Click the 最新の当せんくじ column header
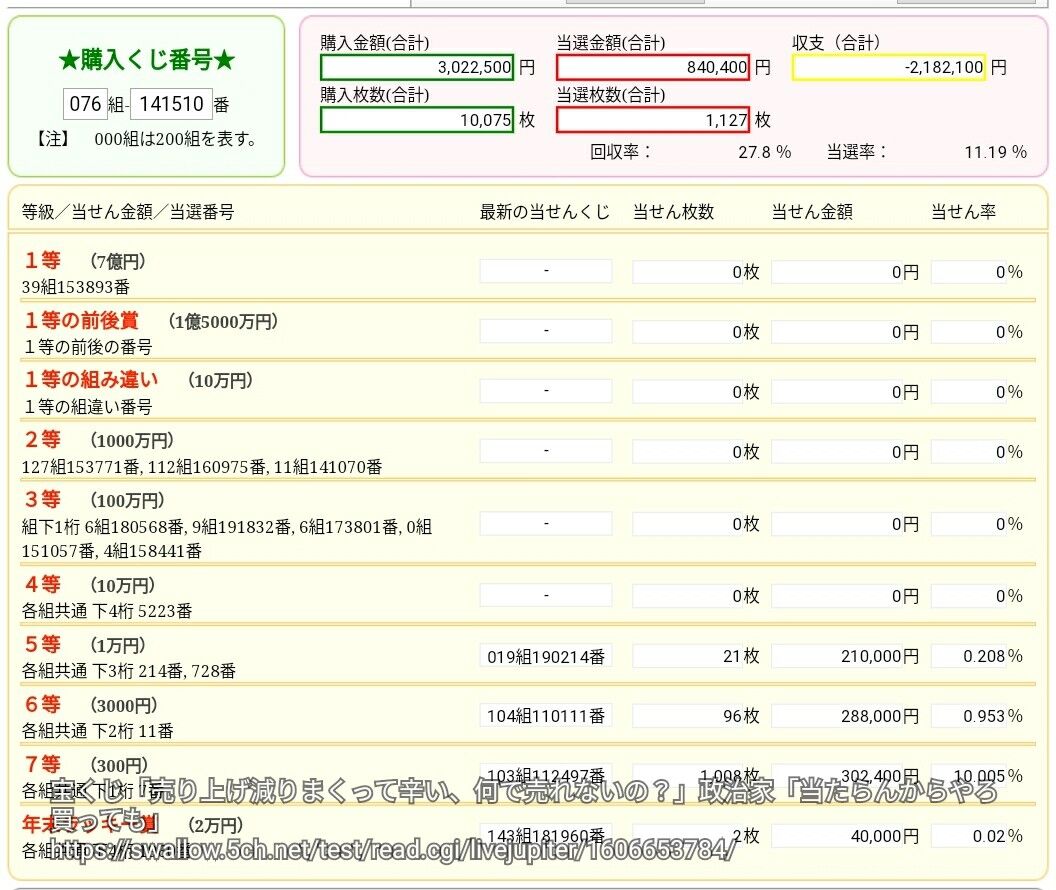Screen dimensions: 1056x890 pos(544,212)
